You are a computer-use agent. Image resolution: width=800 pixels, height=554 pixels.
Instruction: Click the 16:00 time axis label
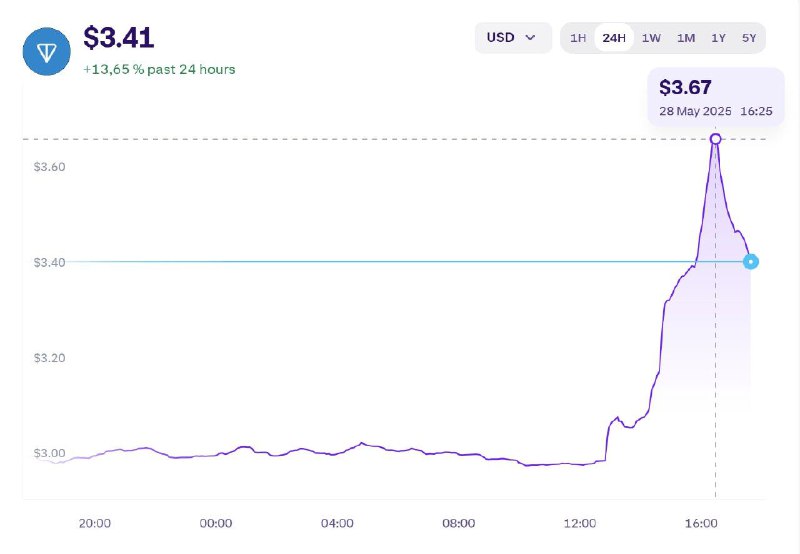point(701,523)
